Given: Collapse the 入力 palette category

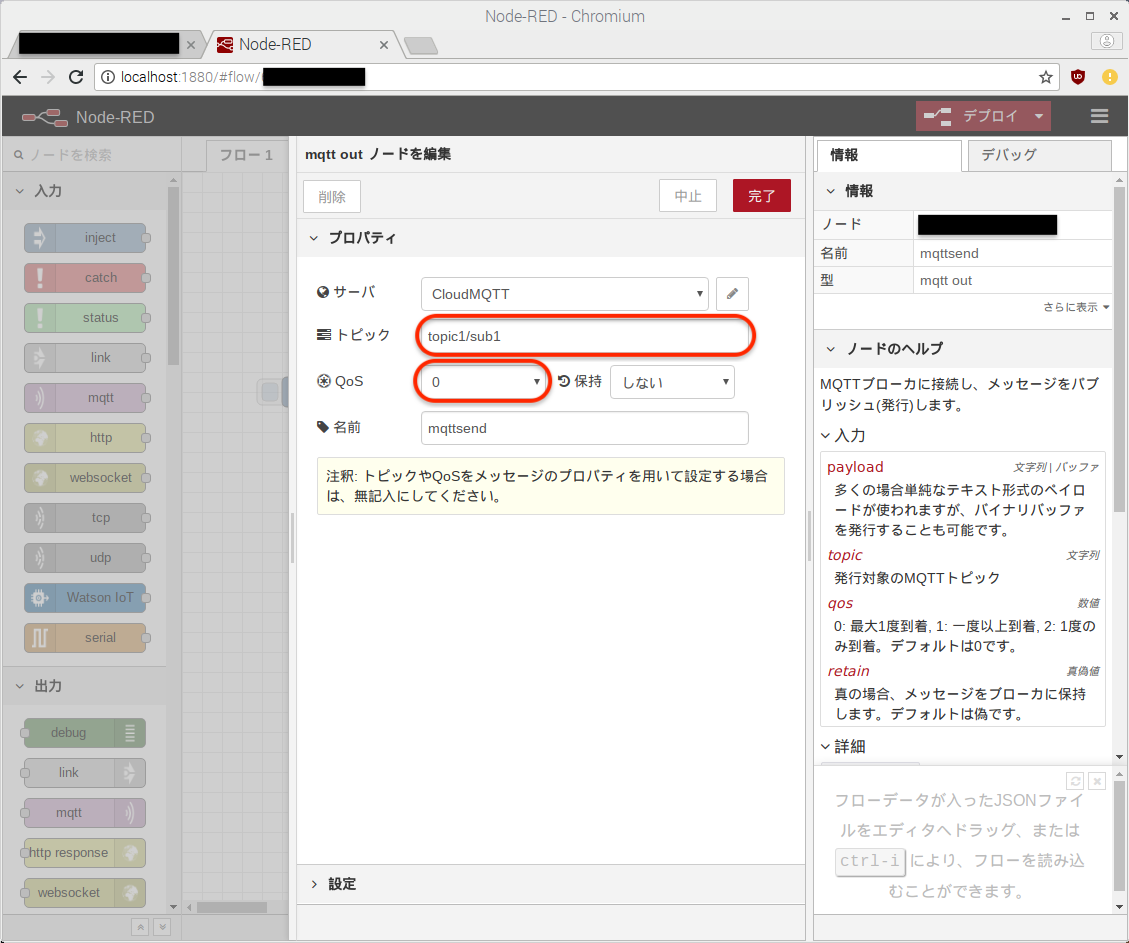Looking at the screenshot, I should [19, 191].
